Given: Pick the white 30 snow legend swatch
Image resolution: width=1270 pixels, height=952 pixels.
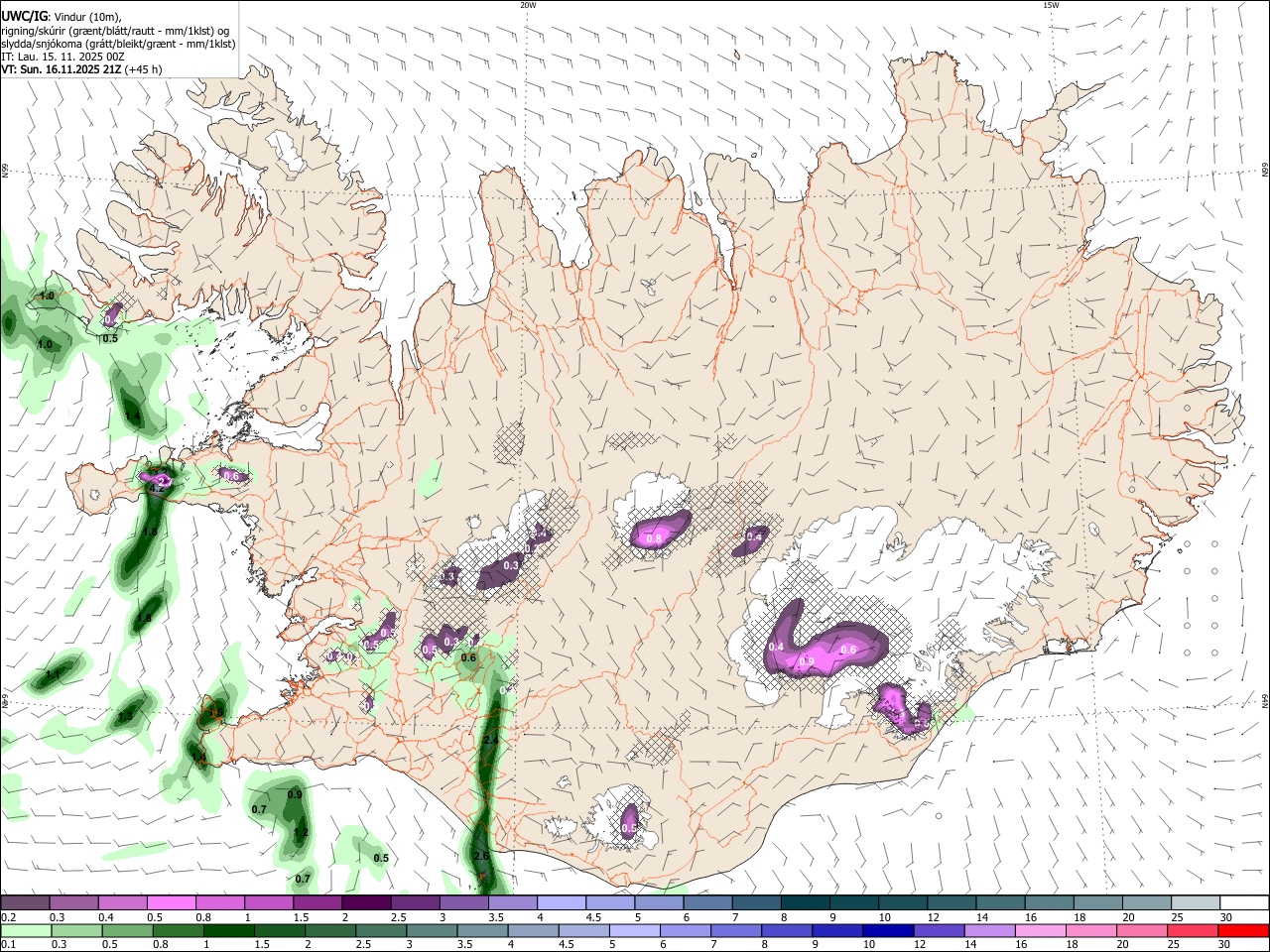Looking at the screenshot, I should point(1244,903).
